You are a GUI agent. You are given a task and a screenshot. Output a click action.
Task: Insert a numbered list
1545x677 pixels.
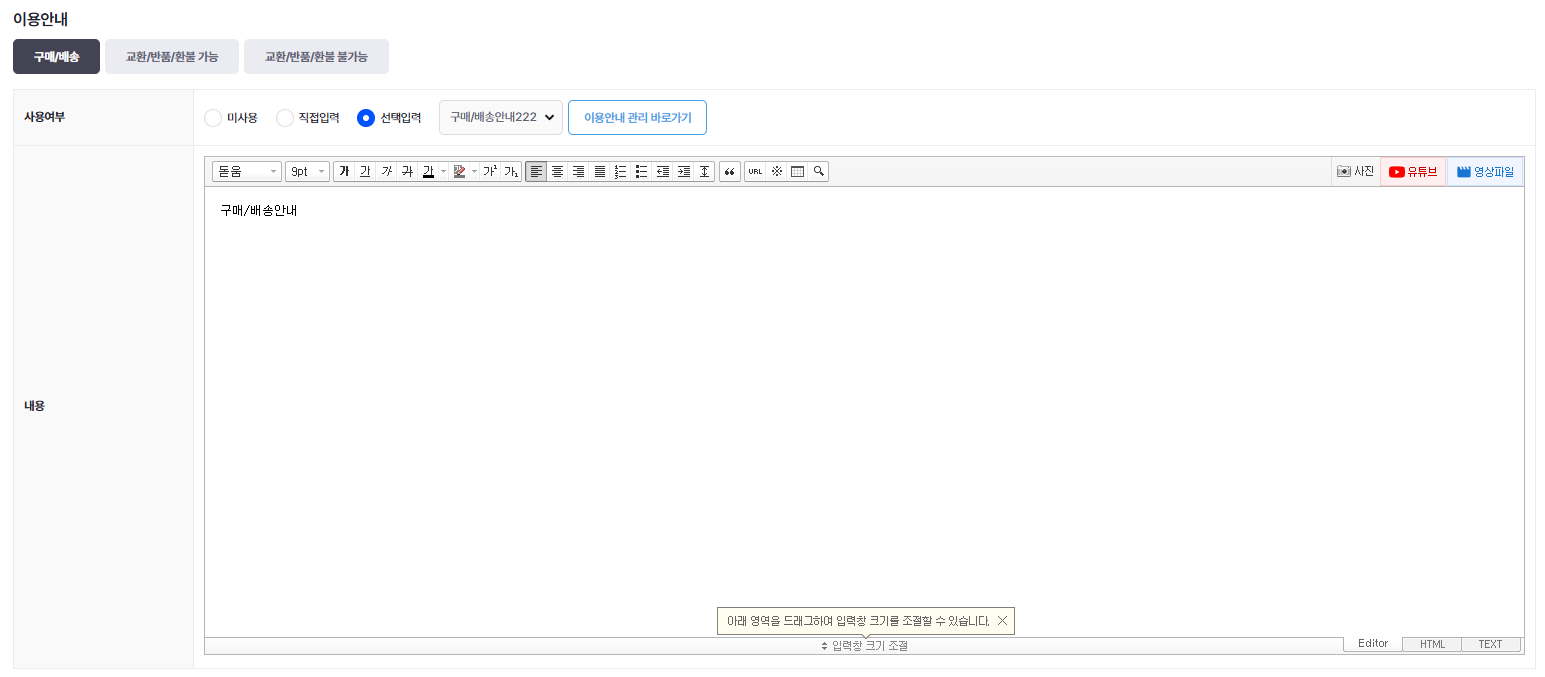(620, 171)
